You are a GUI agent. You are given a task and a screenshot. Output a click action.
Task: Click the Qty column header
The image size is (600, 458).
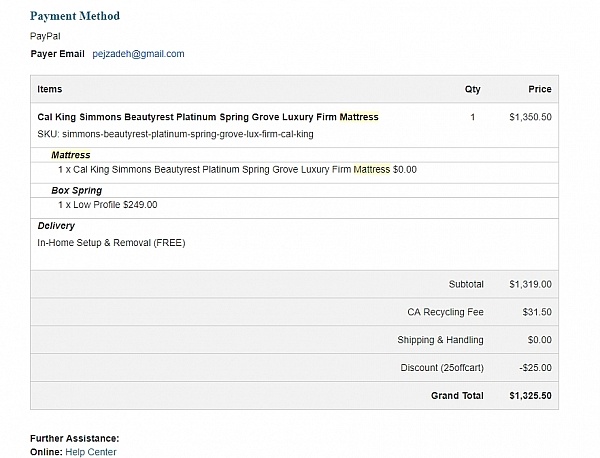click(473, 89)
